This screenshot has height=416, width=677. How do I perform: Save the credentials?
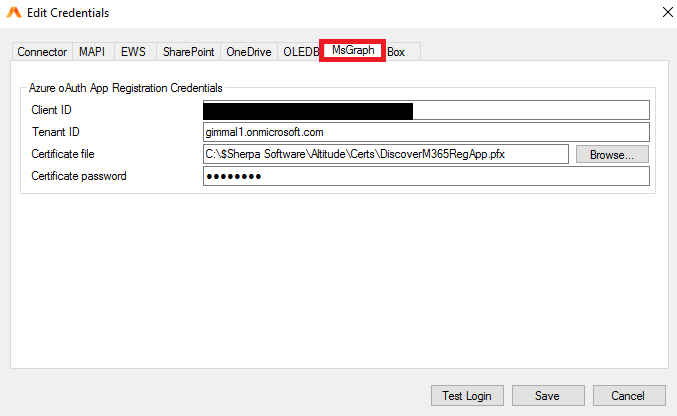coord(546,396)
